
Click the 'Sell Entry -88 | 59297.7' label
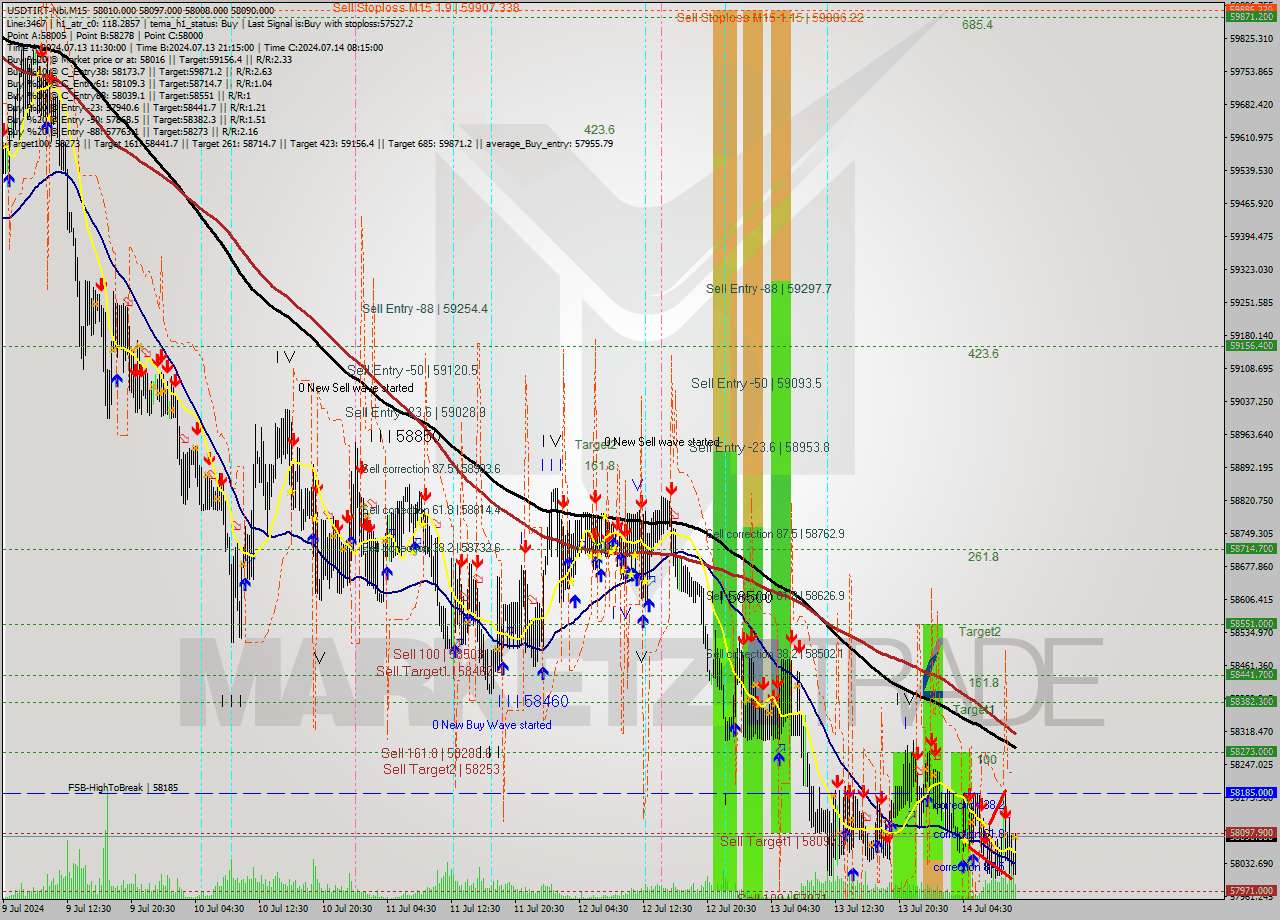769,288
